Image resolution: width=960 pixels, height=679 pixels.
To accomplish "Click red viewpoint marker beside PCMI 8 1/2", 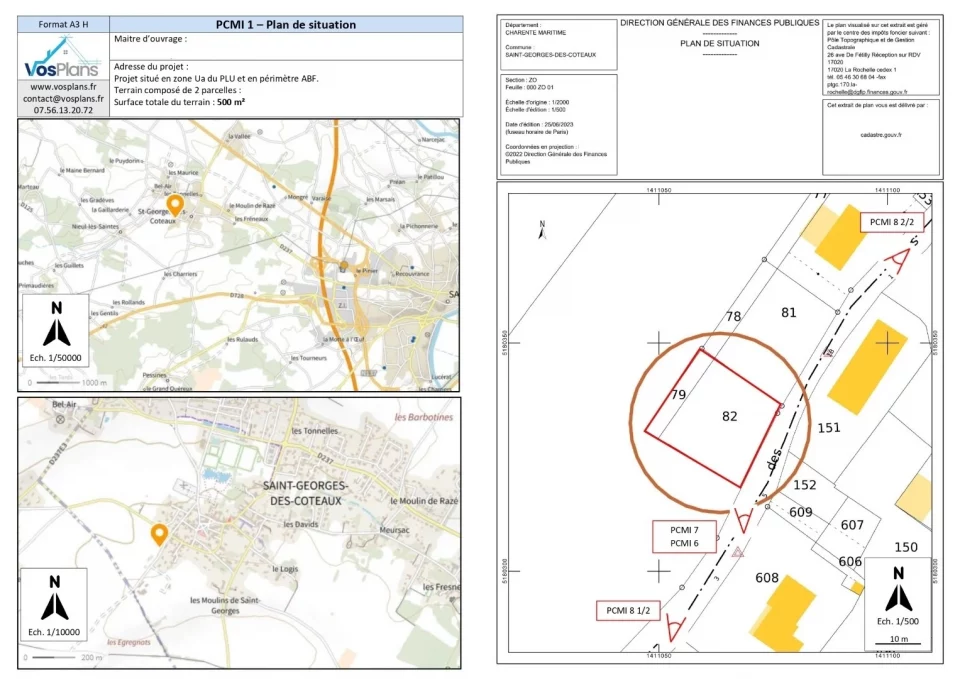I will (x=675, y=629).
